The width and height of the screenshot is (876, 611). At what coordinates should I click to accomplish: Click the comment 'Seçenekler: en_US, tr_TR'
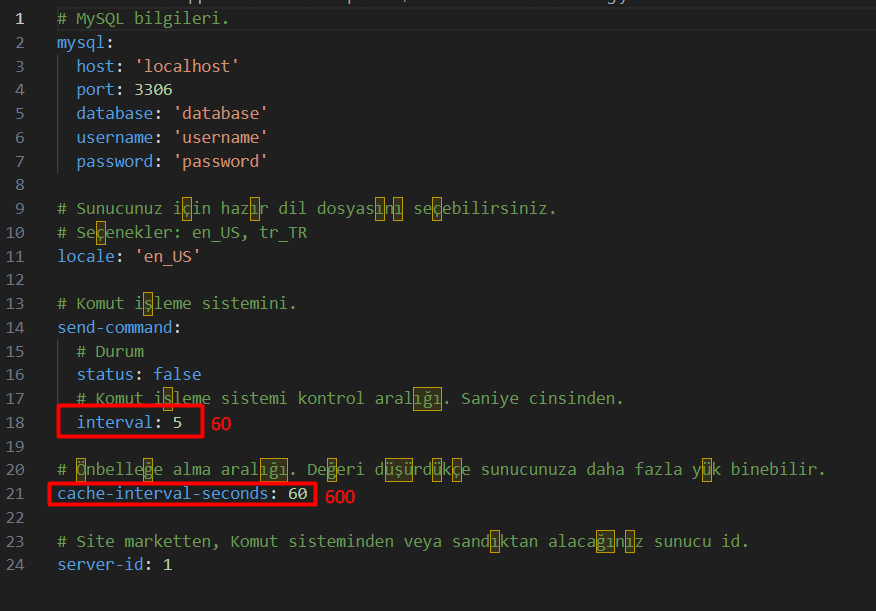point(182,233)
